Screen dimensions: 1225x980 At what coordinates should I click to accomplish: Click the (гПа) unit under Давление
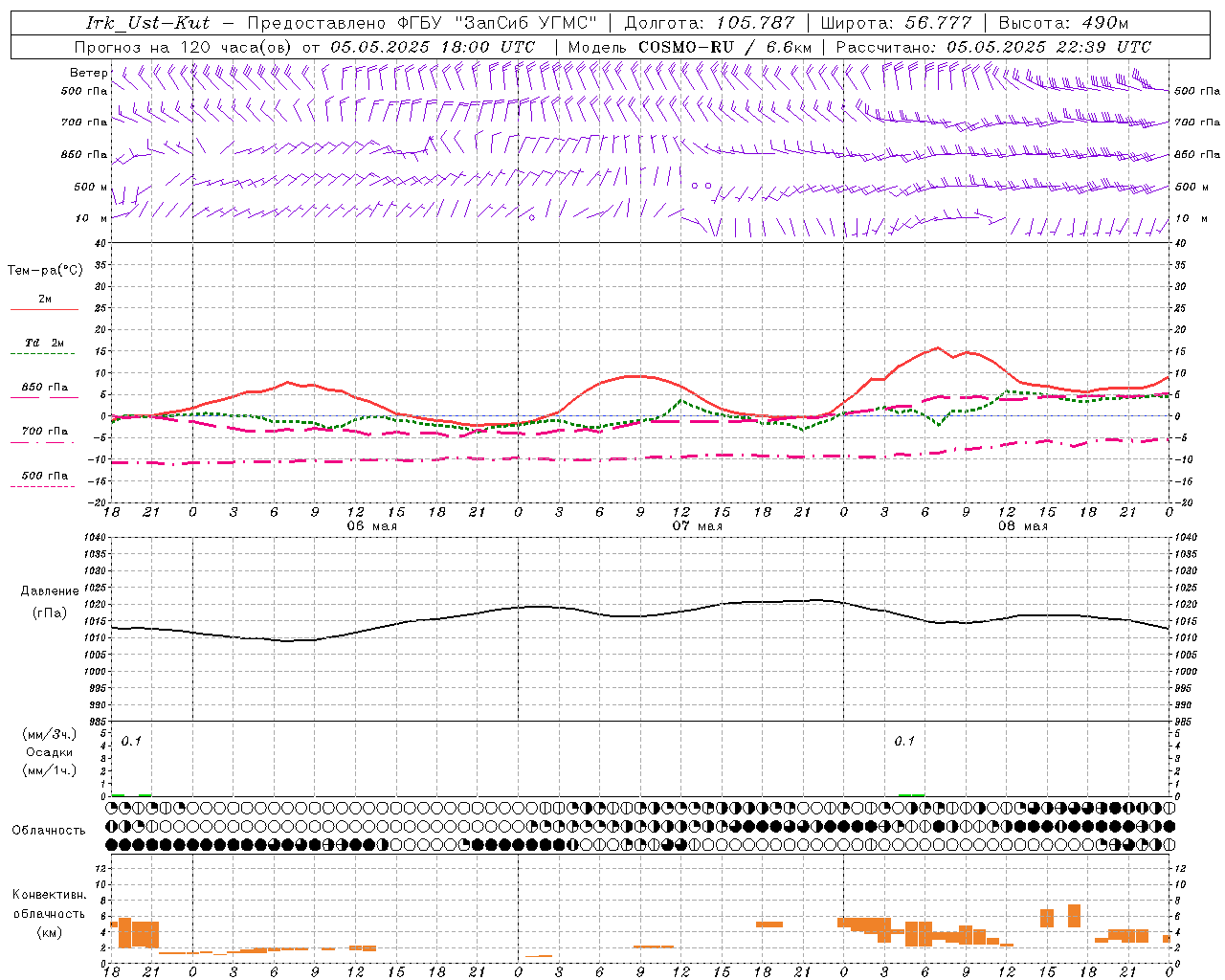tap(50, 613)
